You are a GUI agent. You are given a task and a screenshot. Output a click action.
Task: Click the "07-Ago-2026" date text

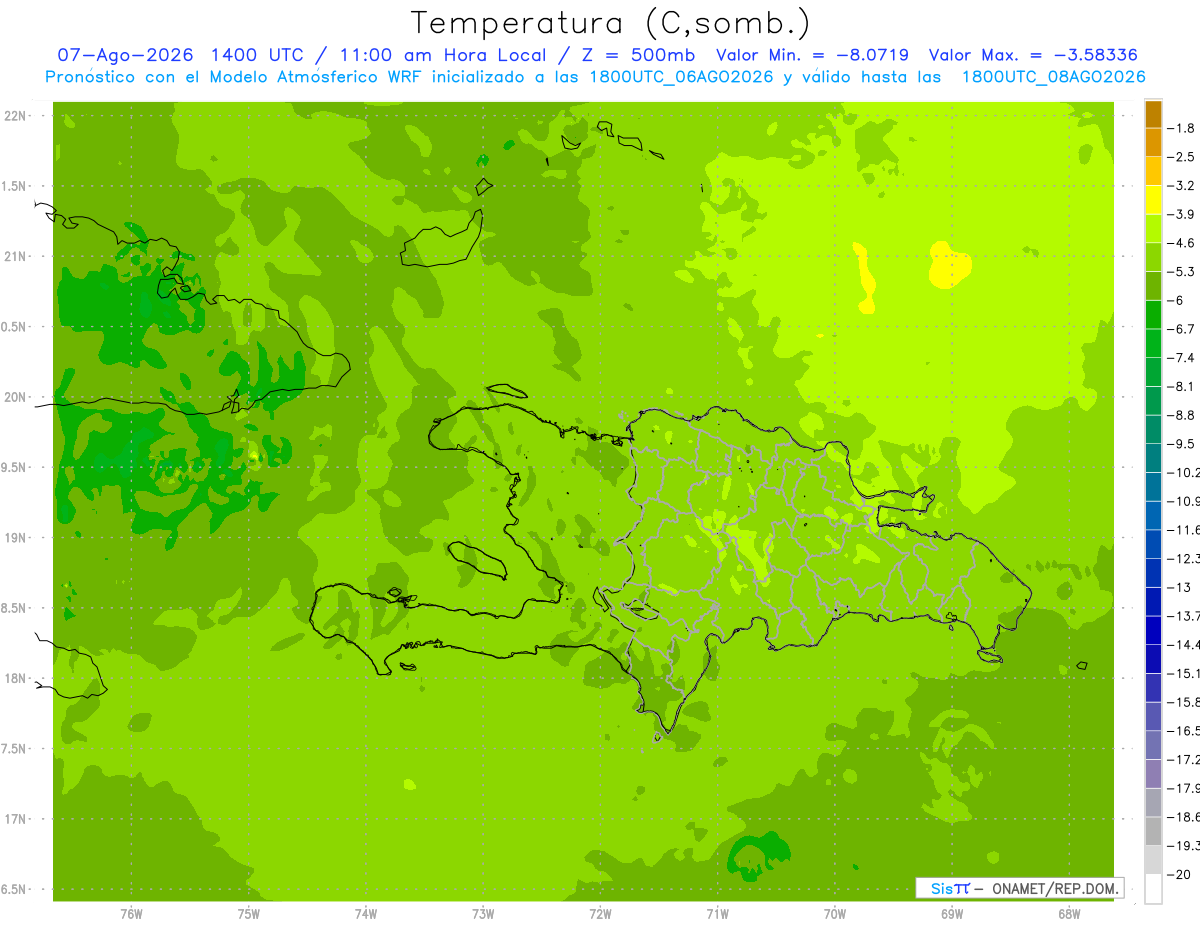[125, 55]
